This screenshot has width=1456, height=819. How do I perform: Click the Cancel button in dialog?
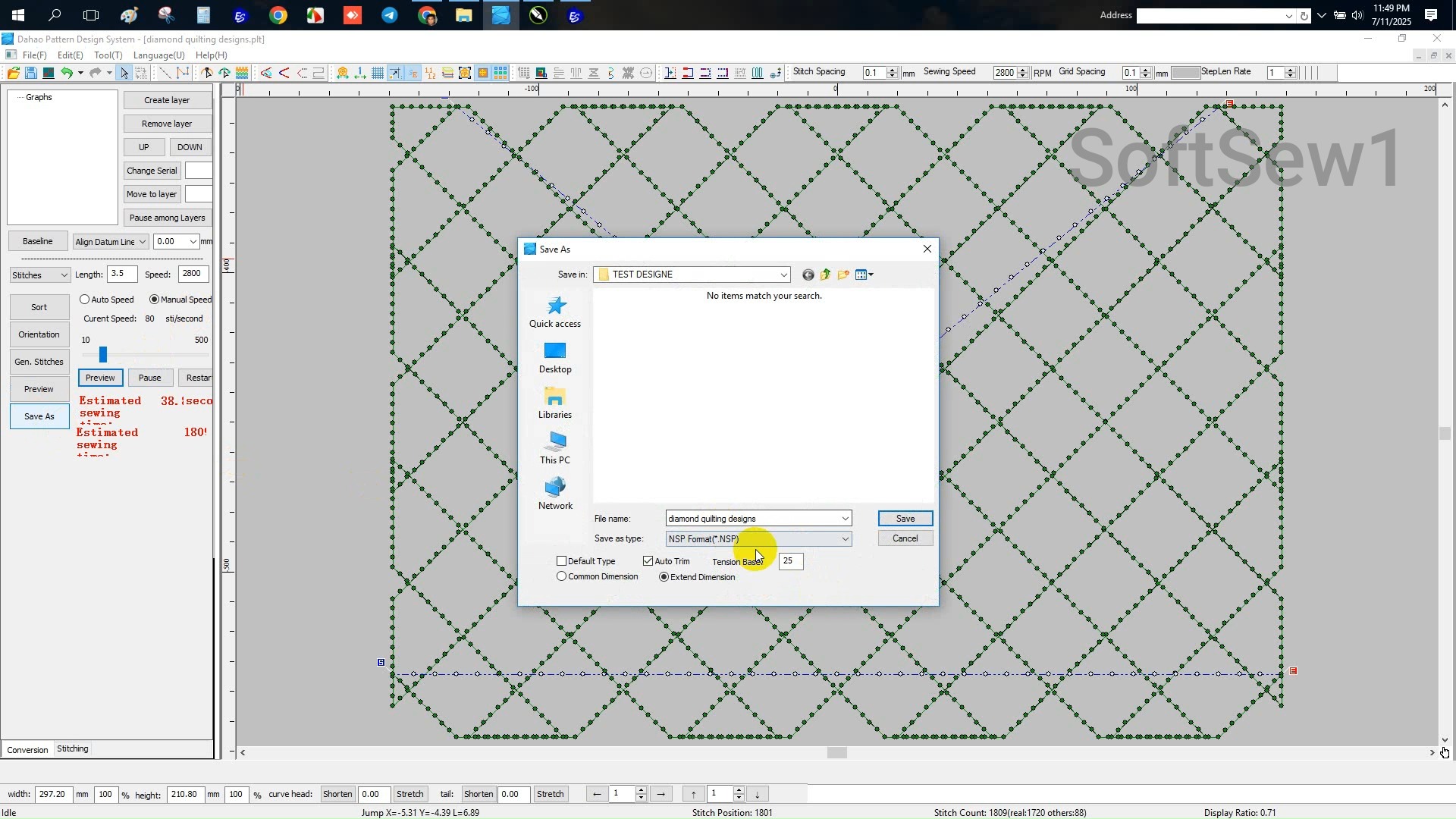(905, 538)
